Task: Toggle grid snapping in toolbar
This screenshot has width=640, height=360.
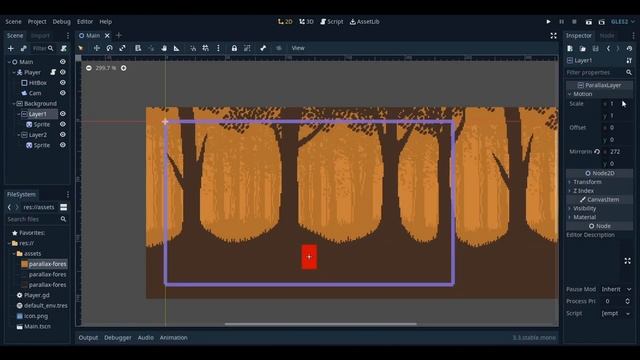Action: pyautogui.click(x=205, y=48)
